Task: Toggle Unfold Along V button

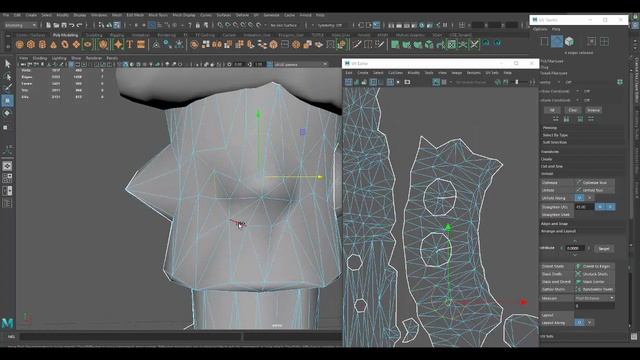Action: point(589,198)
